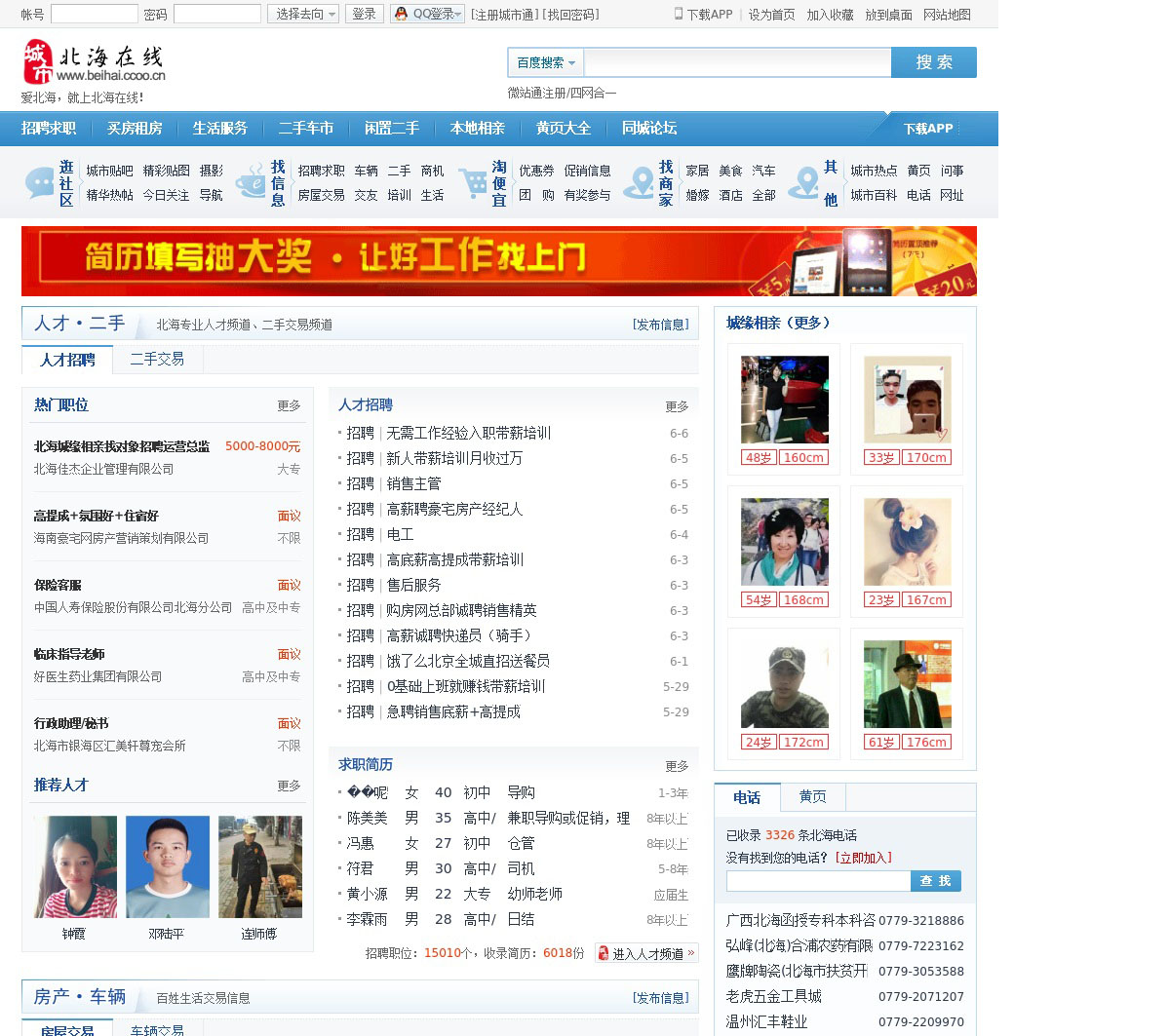Open 招聘求职 in the blue navigation bar

49,128
